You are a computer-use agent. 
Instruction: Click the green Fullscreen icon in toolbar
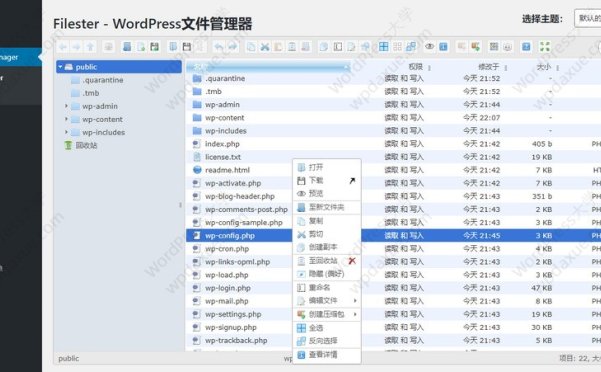[545, 47]
